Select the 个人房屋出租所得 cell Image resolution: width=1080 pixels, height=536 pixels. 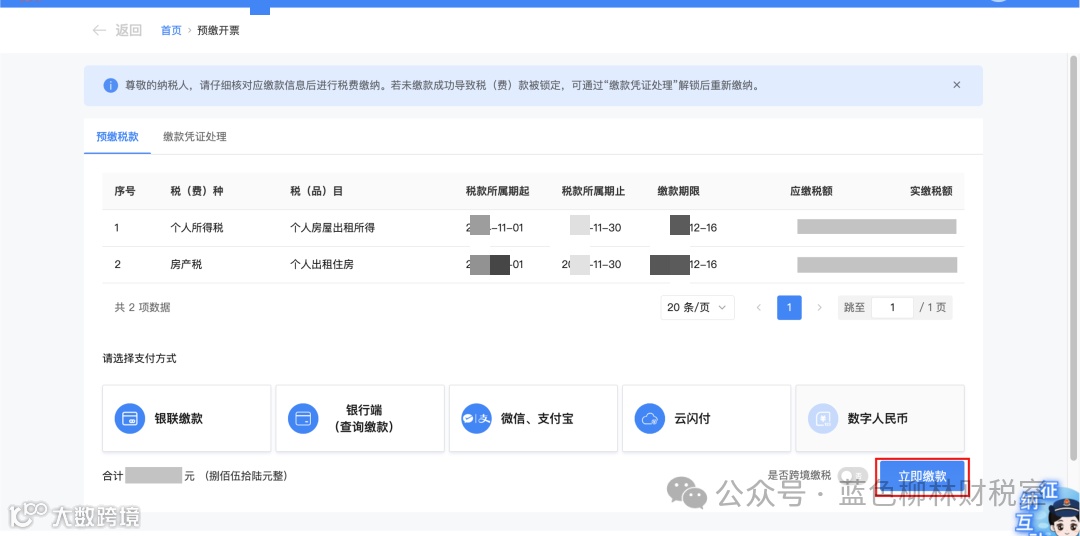tap(333, 227)
